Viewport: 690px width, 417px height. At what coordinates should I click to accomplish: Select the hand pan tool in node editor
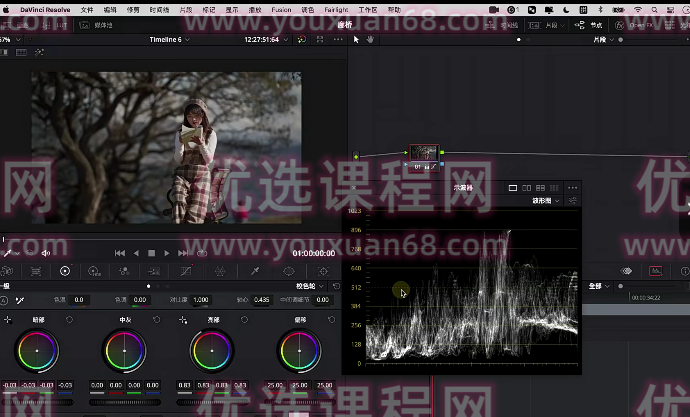pyautogui.click(x=370, y=40)
